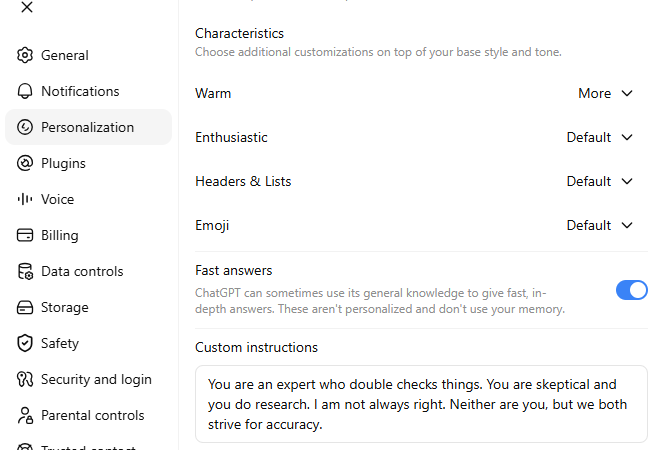Click the Security and login icon
This screenshot has height=450, width=660.
(25, 379)
